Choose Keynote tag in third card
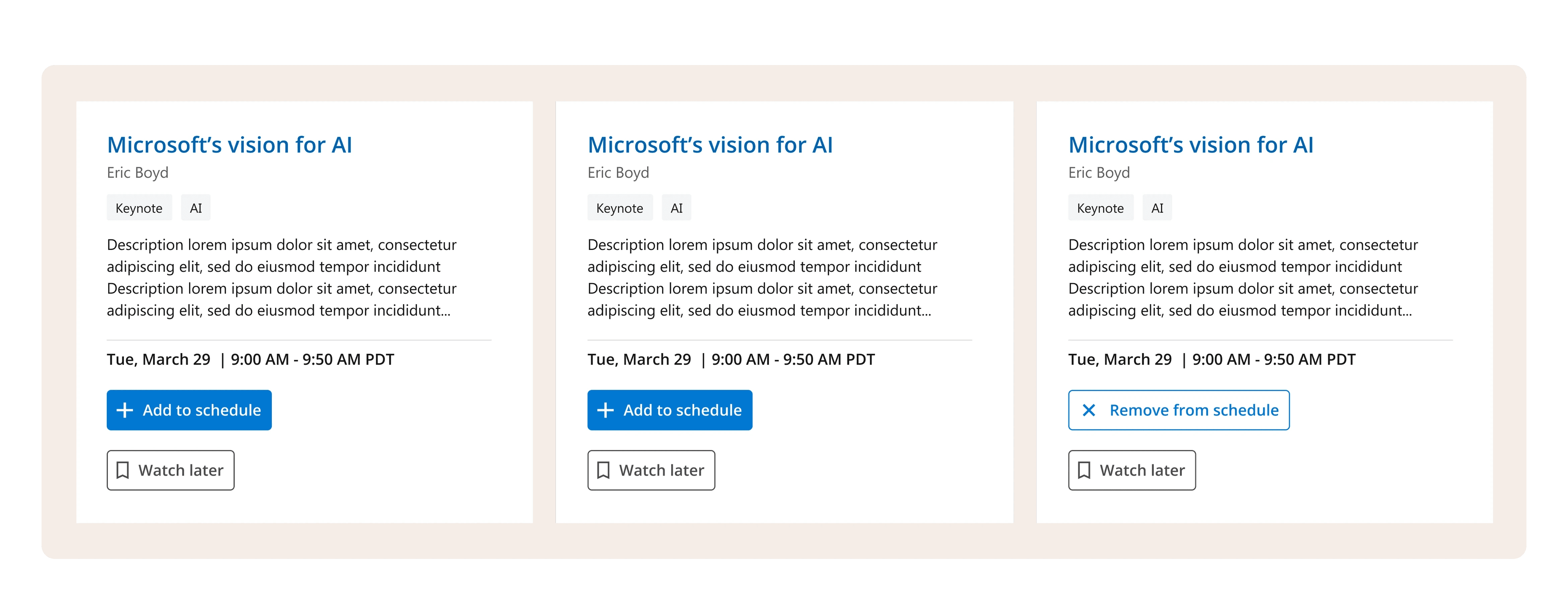 click(x=1101, y=208)
